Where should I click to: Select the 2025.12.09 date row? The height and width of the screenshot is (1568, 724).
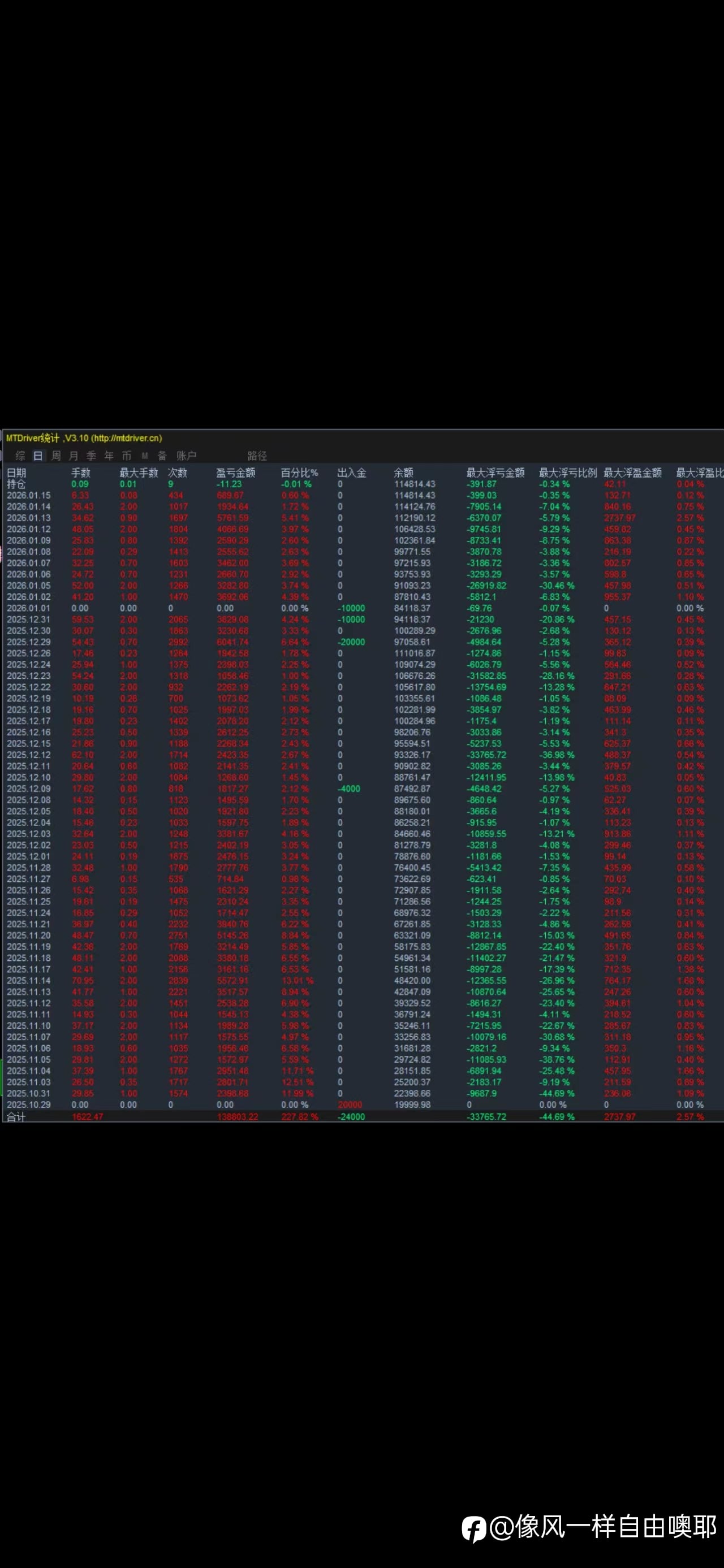click(x=29, y=789)
